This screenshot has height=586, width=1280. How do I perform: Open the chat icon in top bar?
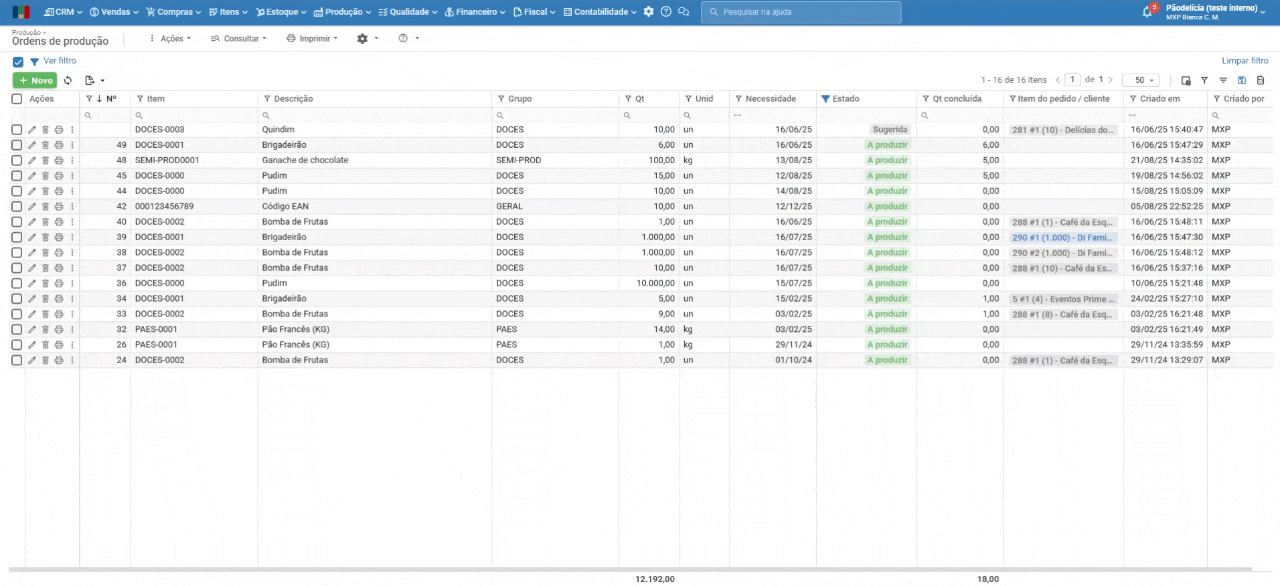683,12
